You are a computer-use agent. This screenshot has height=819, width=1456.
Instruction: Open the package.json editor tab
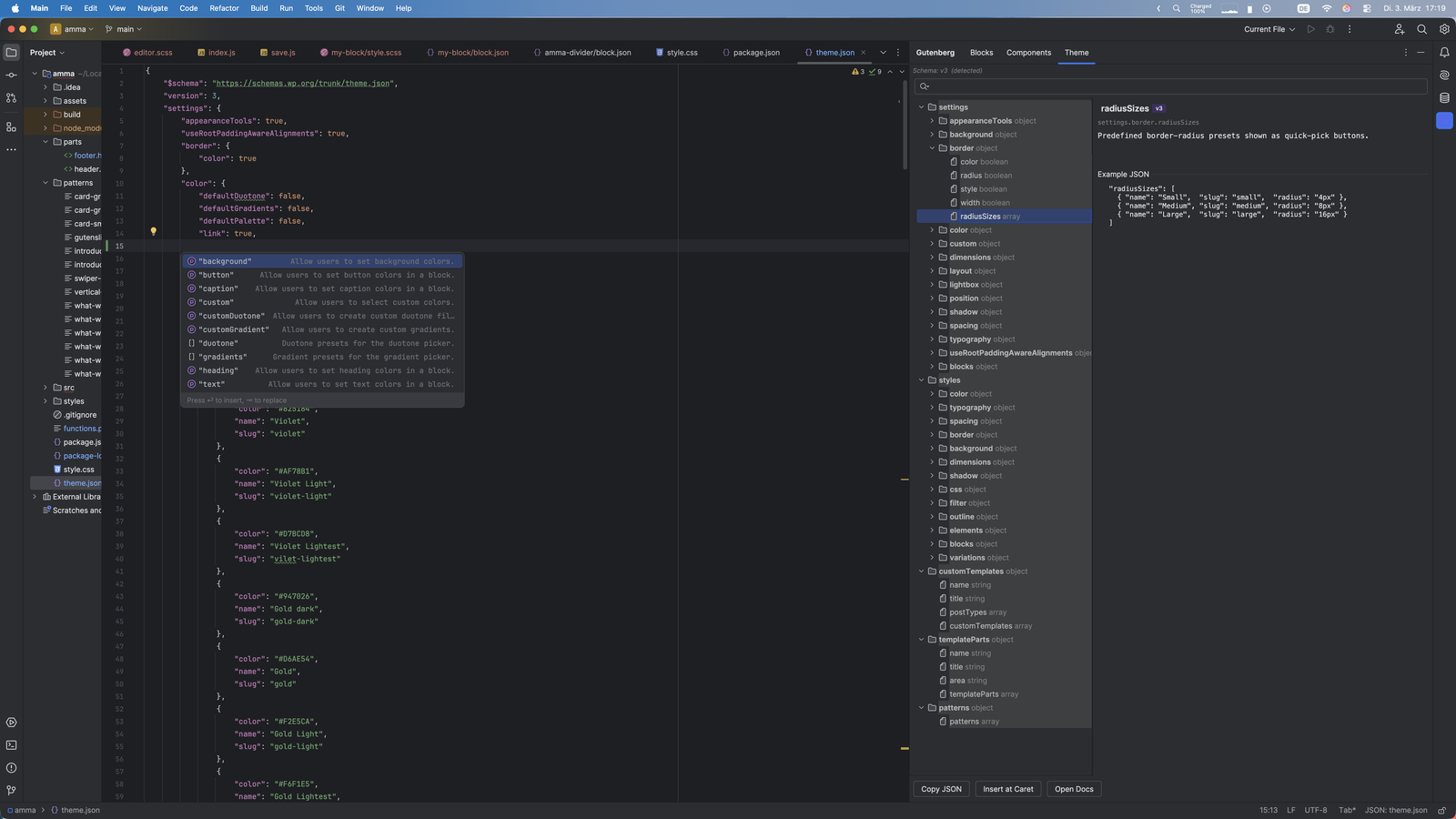tap(751, 53)
